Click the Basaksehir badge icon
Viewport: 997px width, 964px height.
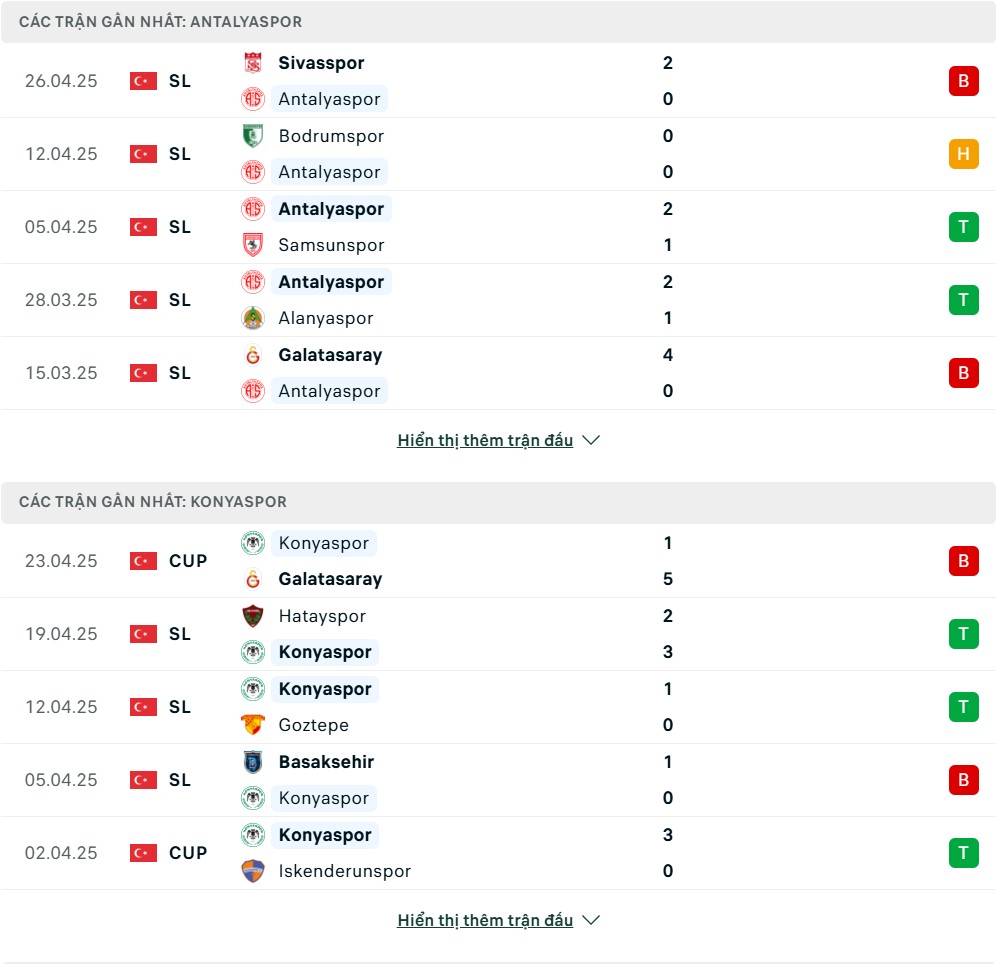point(253,762)
